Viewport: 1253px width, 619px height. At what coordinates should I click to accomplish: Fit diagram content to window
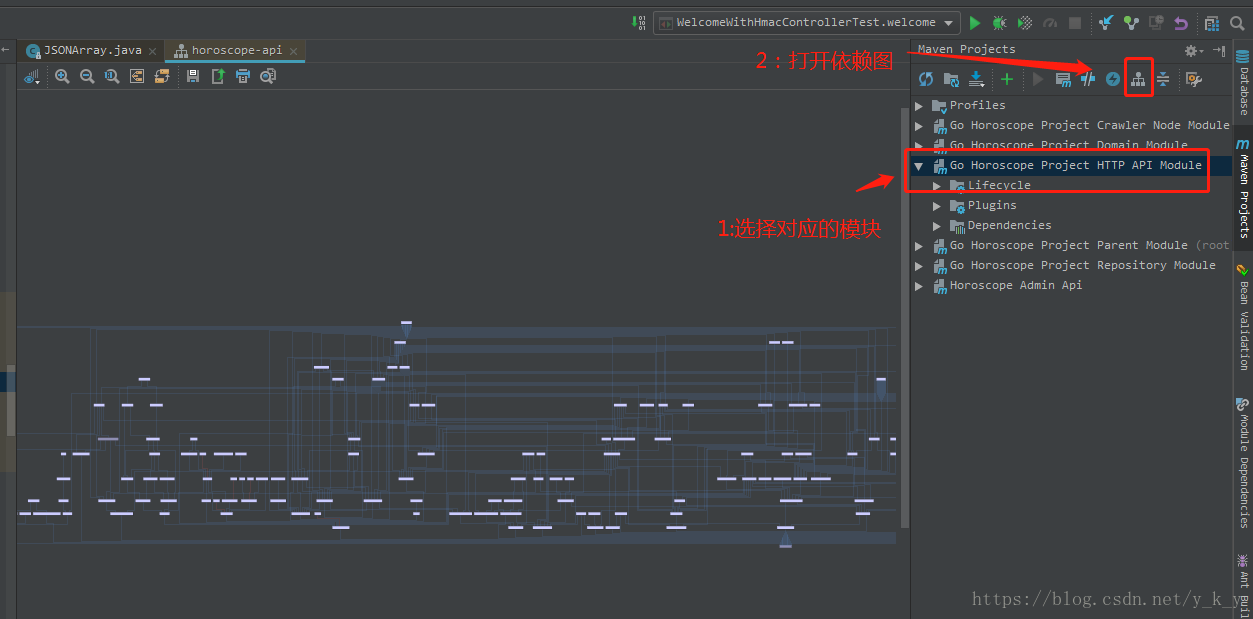click(x=137, y=76)
